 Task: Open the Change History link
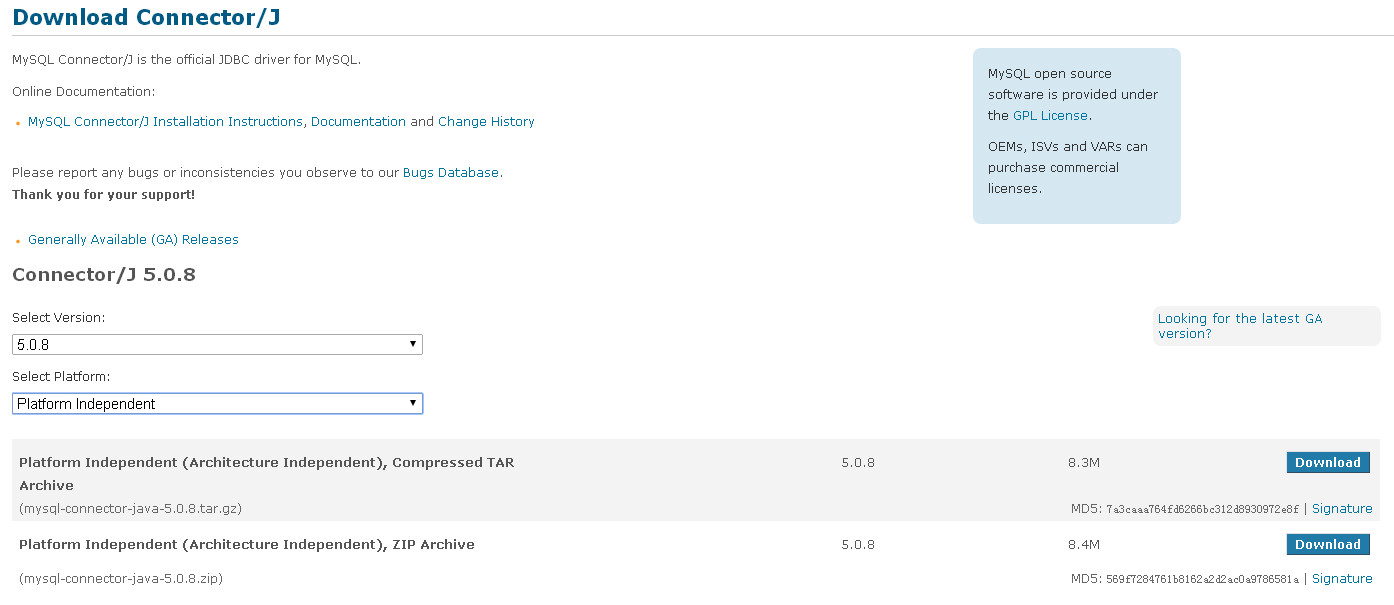click(x=486, y=122)
